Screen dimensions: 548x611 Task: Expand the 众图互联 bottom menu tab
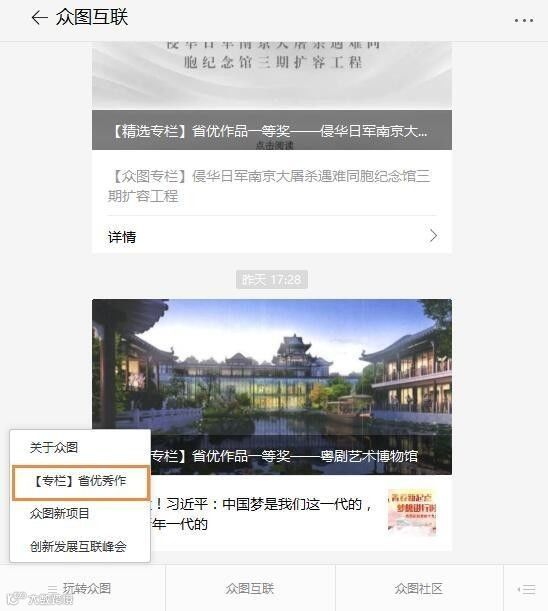pyautogui.click(x=250, y=588)
